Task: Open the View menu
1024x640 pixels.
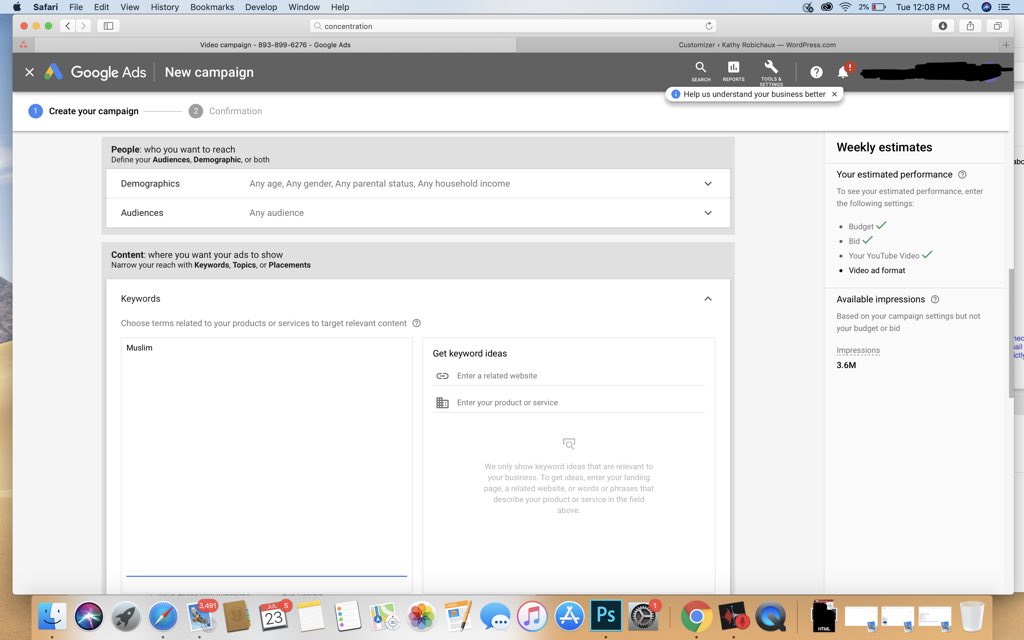Action: point(129,7)
